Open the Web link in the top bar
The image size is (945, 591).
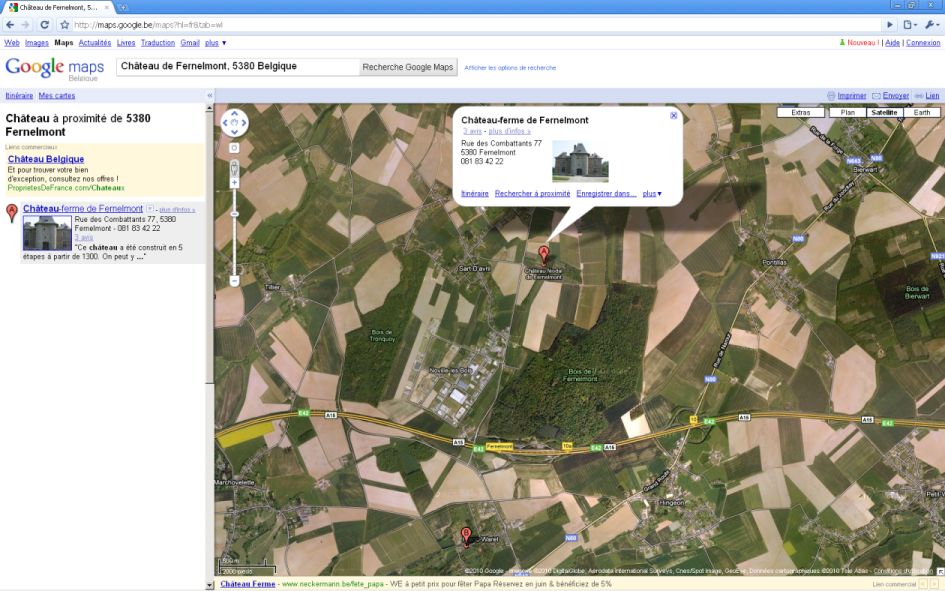click(12, 43)
